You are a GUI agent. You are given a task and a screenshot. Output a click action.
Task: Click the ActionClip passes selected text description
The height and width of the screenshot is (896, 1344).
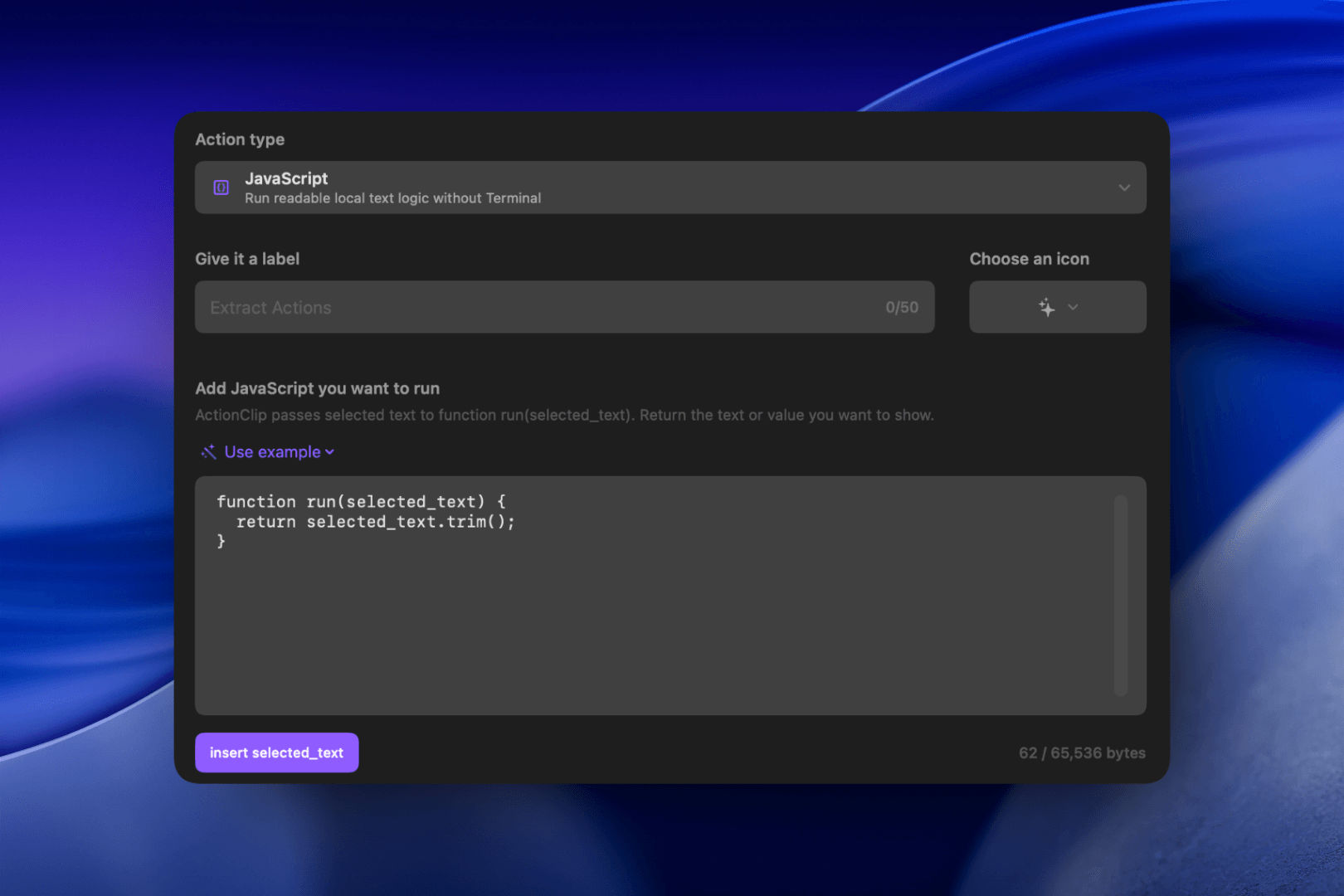point(564,415)
